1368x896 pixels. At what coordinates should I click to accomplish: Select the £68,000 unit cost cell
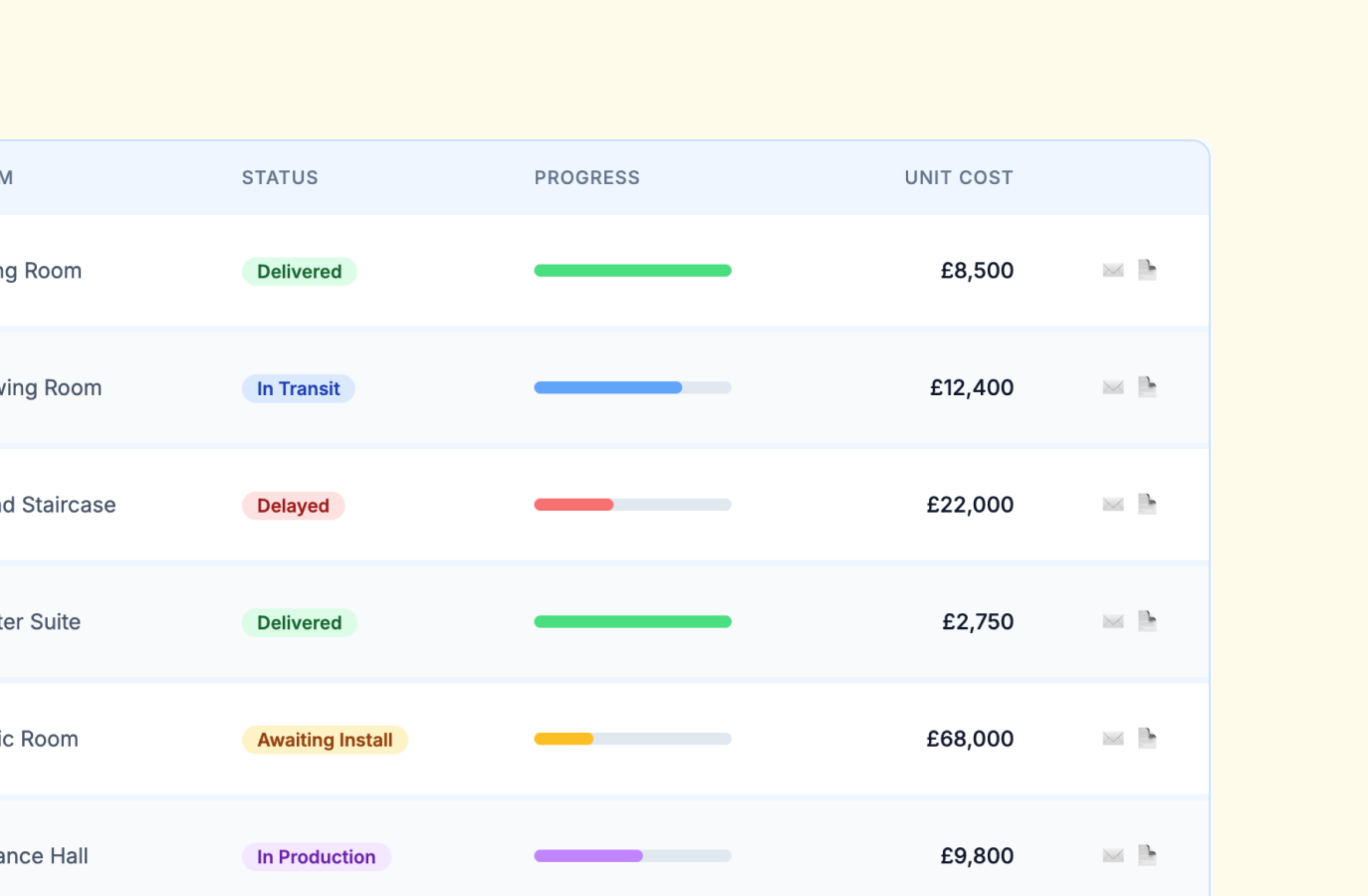click(x=970, y=739)
